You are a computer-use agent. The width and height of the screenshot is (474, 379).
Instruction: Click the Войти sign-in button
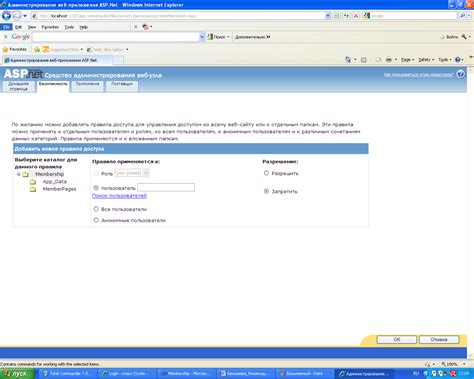[450, 37]
